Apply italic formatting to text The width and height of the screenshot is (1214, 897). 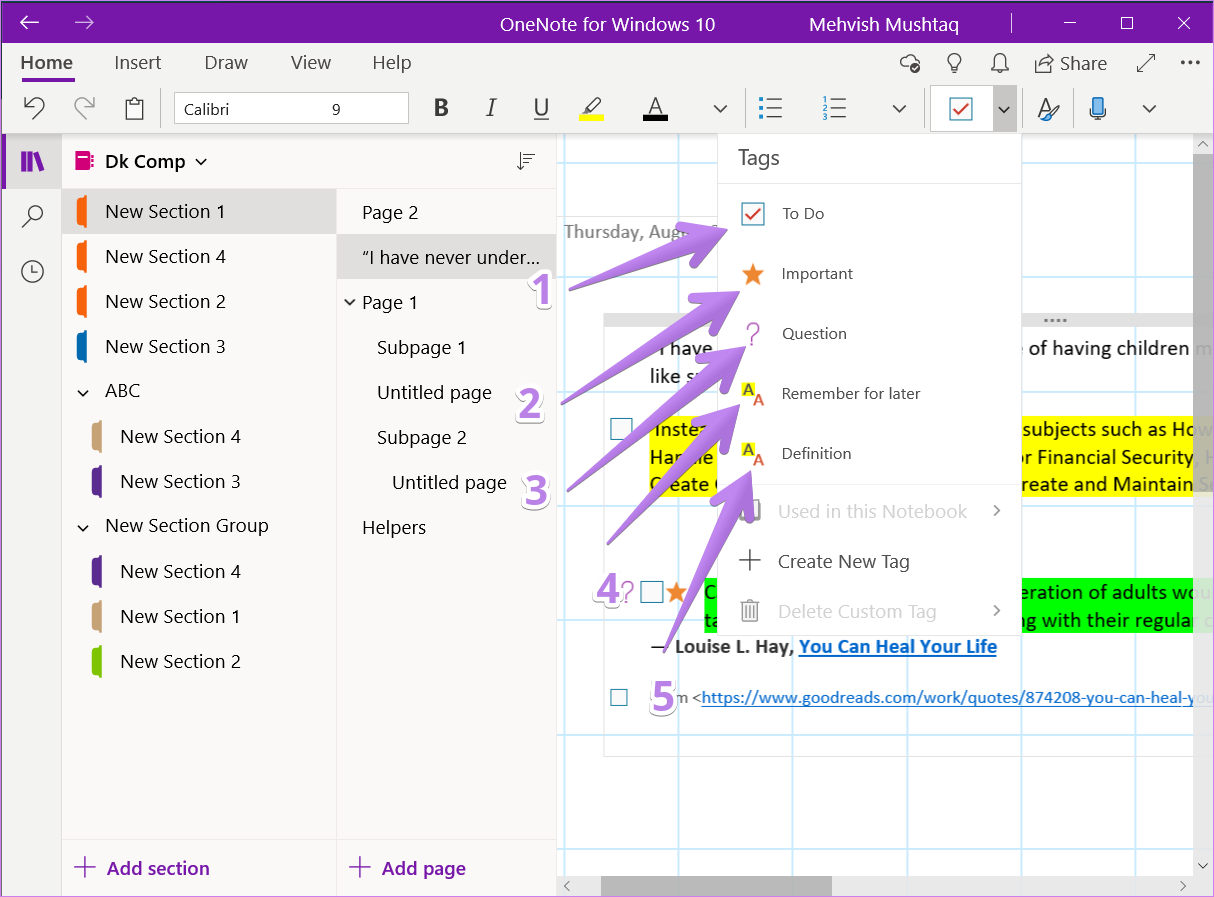click(x=491, y=108)
